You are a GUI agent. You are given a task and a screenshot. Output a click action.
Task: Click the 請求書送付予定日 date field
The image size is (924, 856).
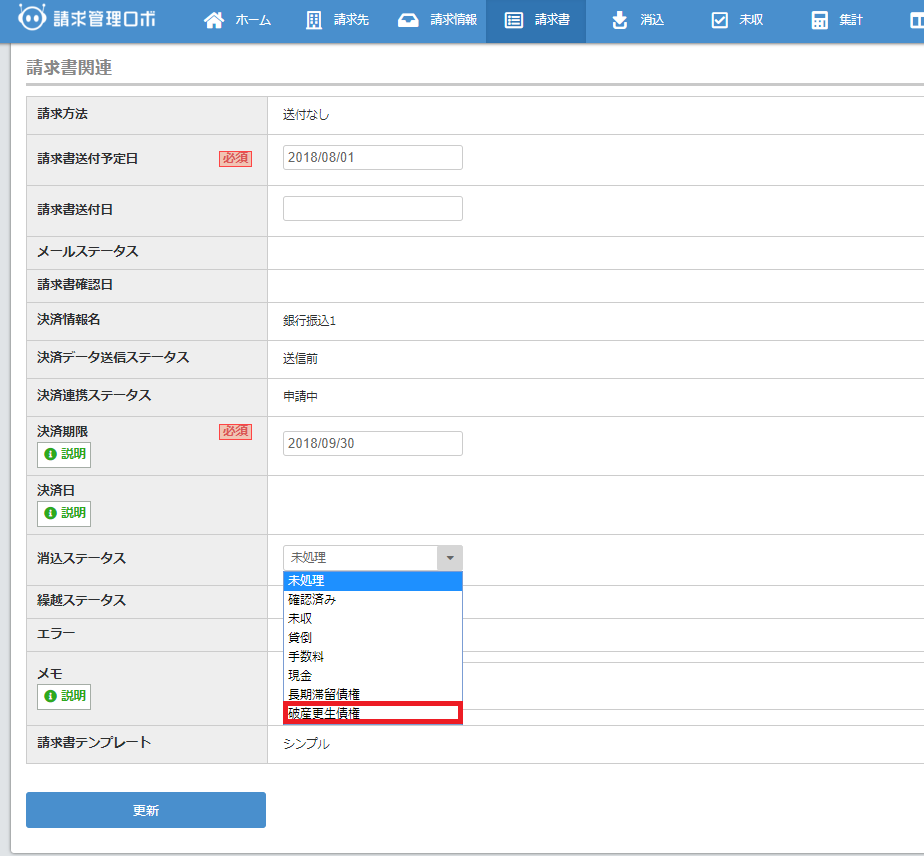pyautogui.click(x=372, y=158)
